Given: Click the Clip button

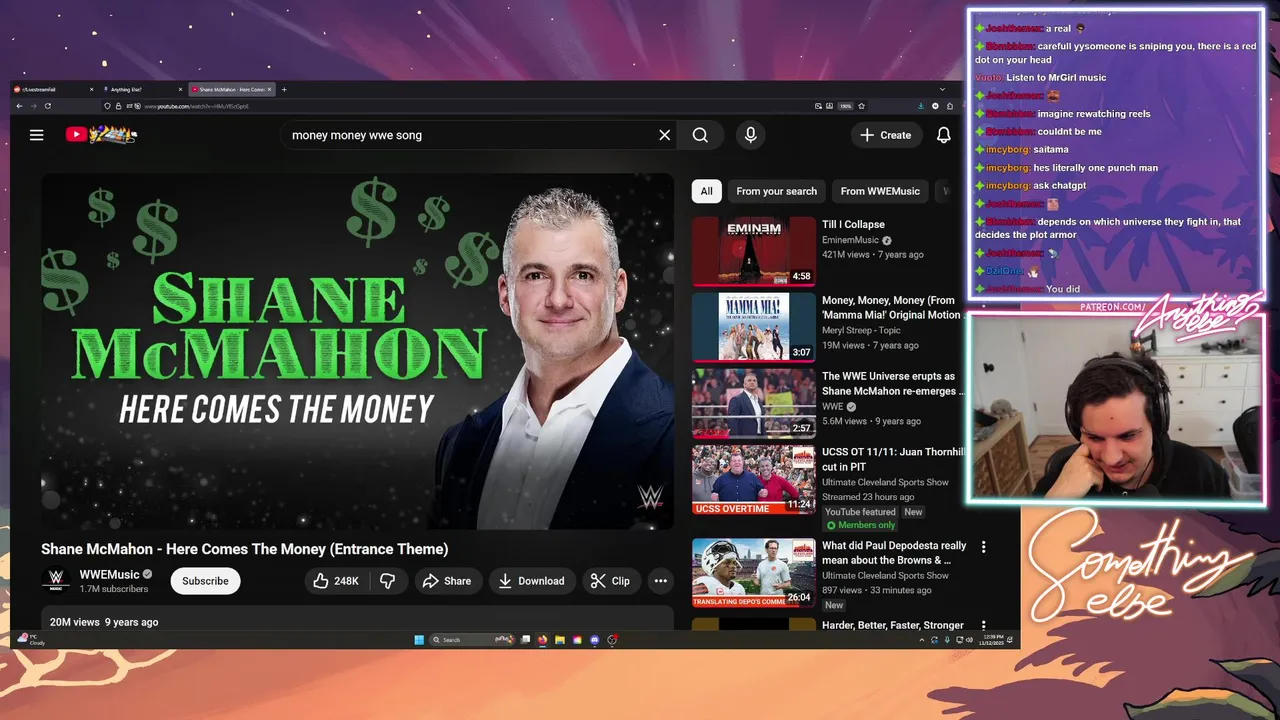Looking at the screenshot, I should (610, 581).
